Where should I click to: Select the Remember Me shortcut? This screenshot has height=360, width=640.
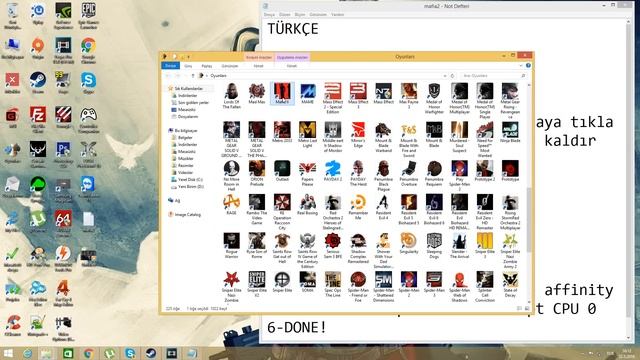(x=358, y=207)
